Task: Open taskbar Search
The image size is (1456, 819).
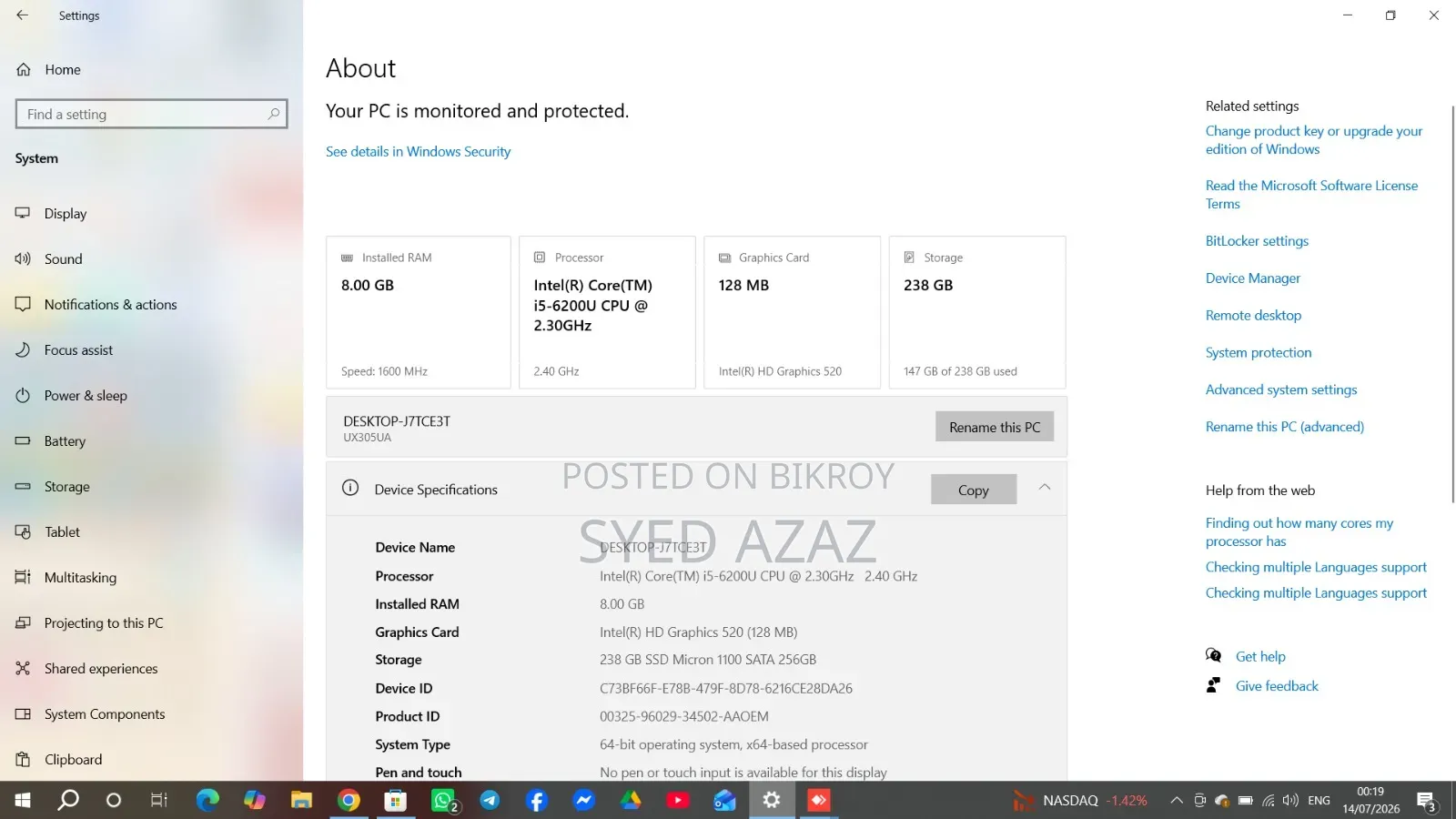Action: [68, 801]
